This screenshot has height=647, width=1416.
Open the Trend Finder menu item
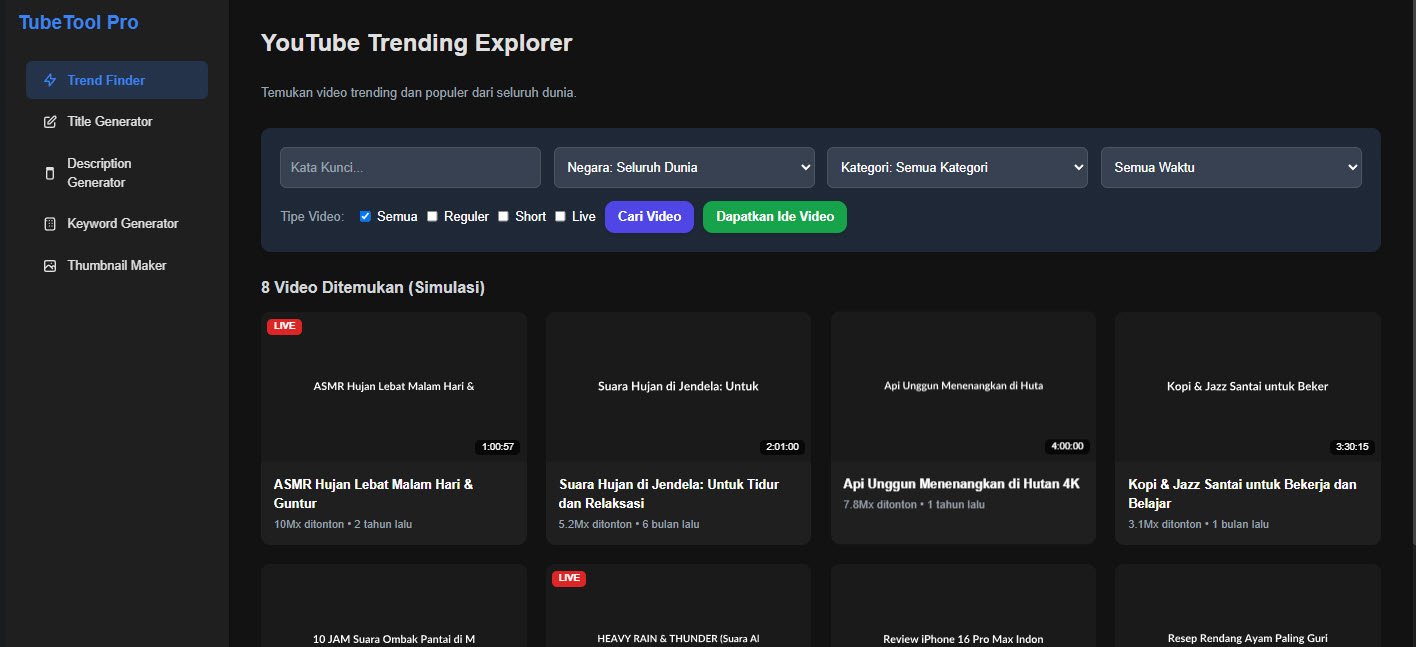click(117, 80)
